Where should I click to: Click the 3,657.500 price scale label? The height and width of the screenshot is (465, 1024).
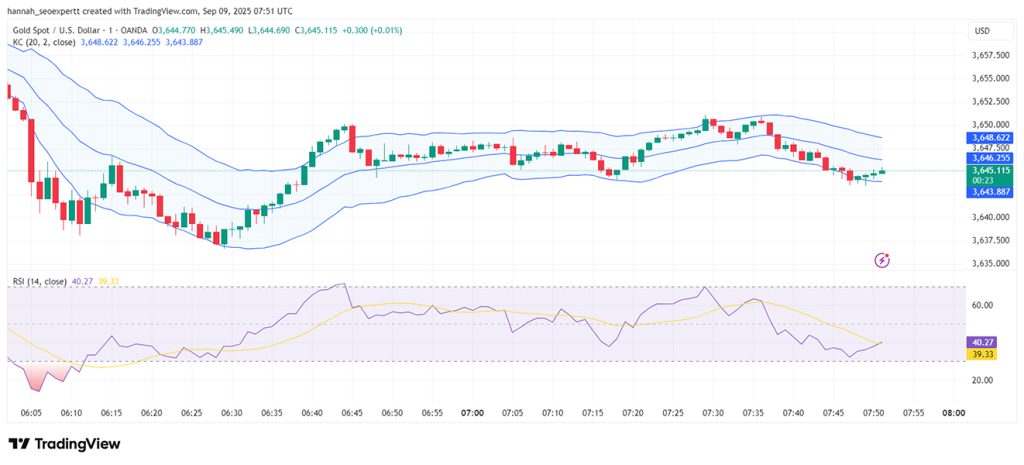click(989, 55)
